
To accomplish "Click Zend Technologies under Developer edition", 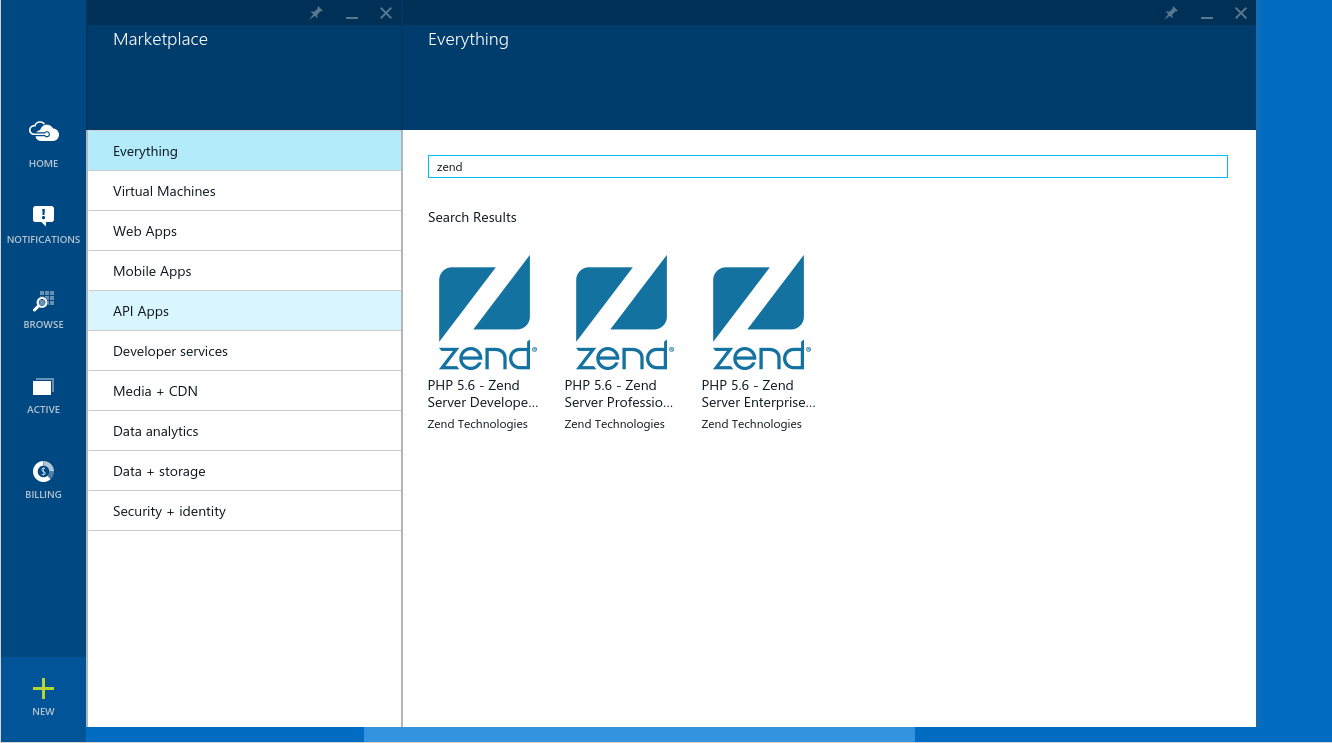I will tap(478, 424).
